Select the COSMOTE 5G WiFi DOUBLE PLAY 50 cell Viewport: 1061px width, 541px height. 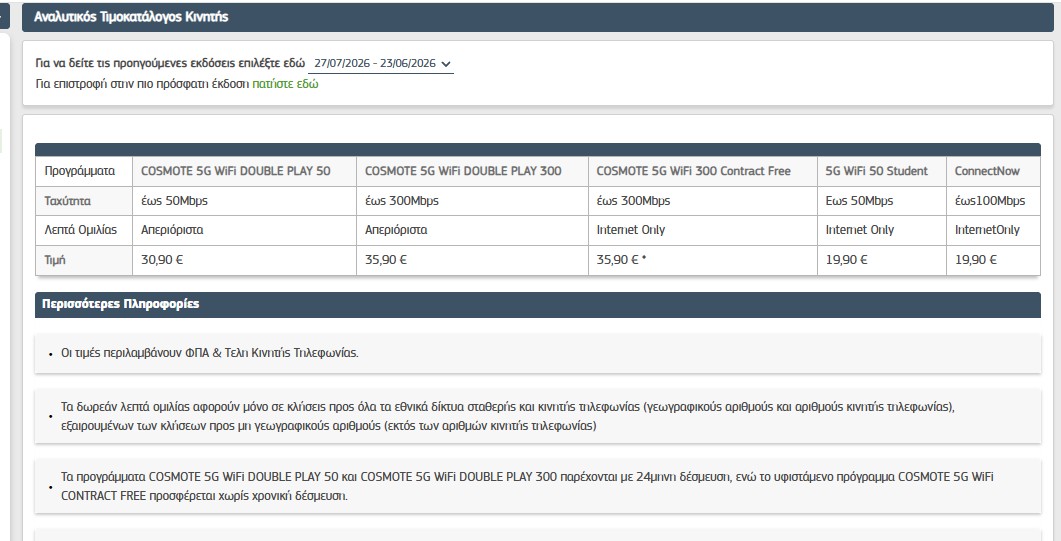pos(244,171)
